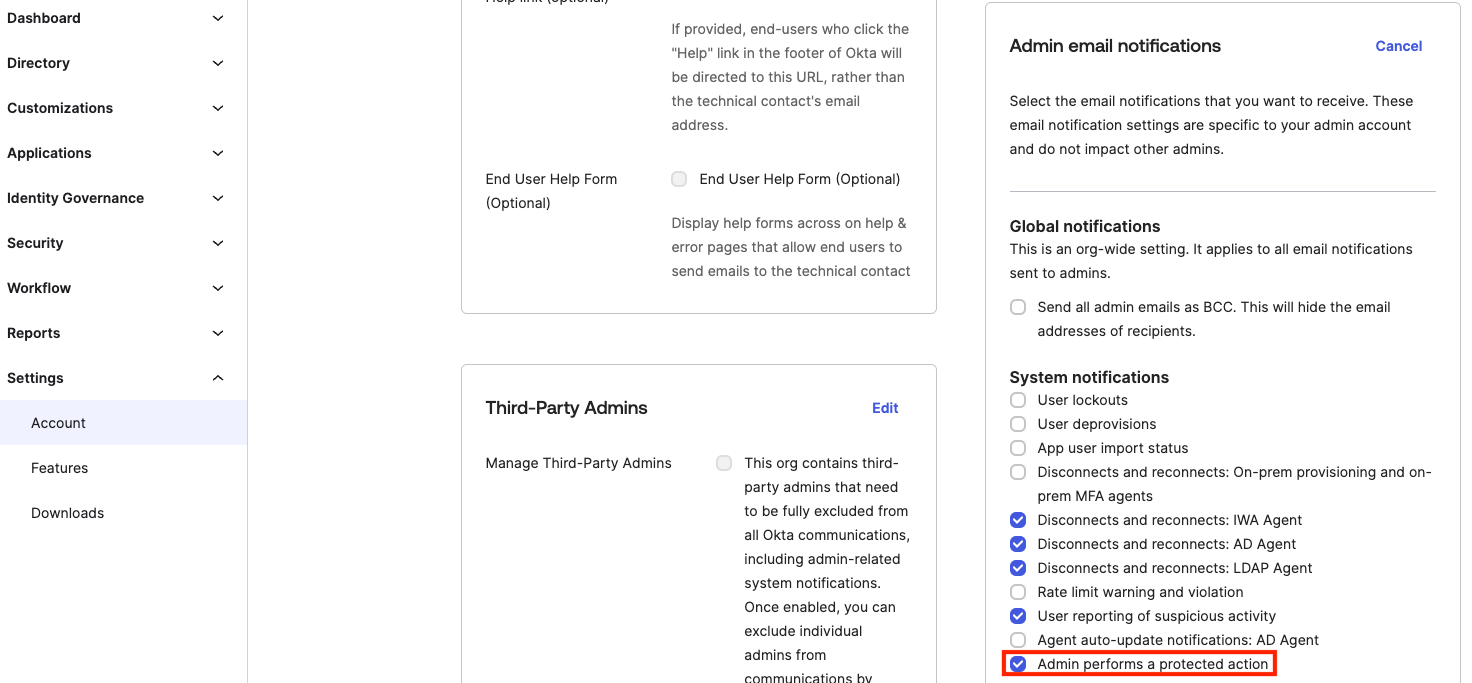Navigate to the Downloads page
Screen dimensions: 1472x683
point(67,513)
